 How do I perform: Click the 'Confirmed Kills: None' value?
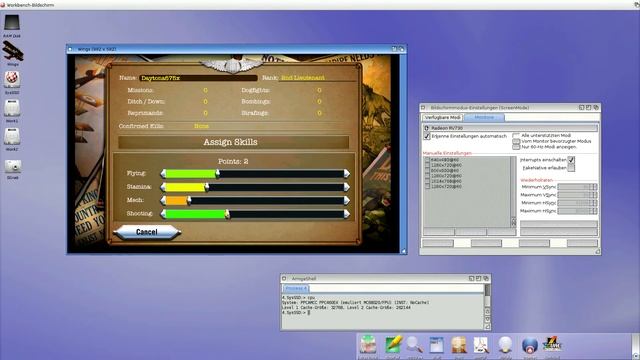tap(202, 126)
